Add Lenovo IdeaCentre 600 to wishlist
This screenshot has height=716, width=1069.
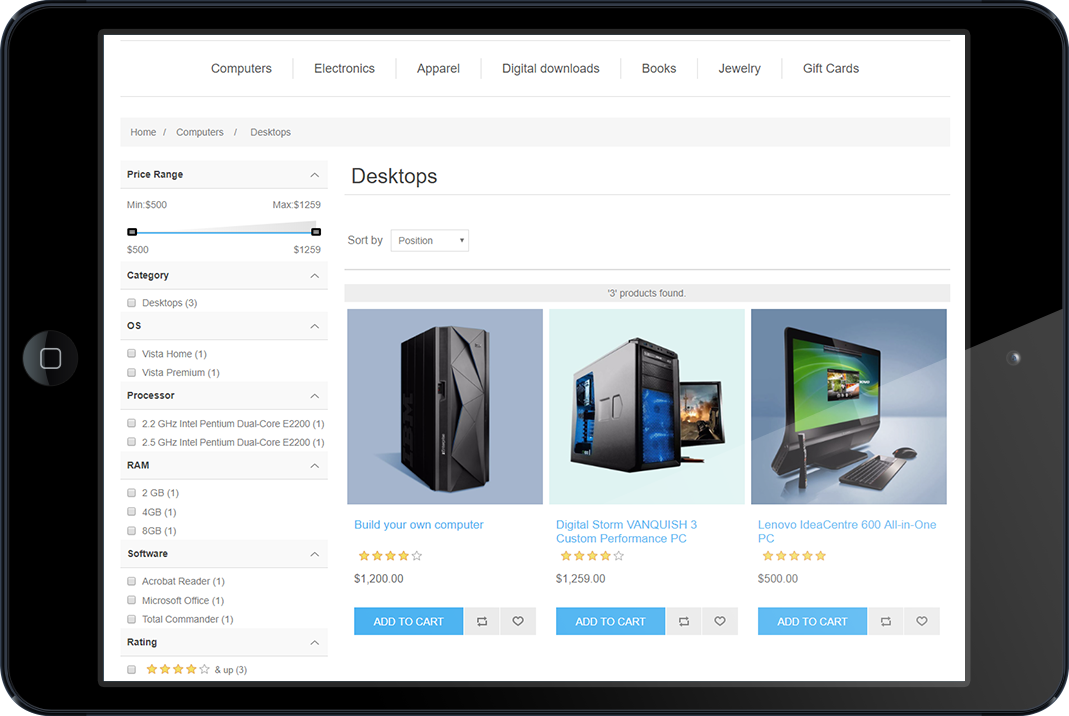[922, 621]
